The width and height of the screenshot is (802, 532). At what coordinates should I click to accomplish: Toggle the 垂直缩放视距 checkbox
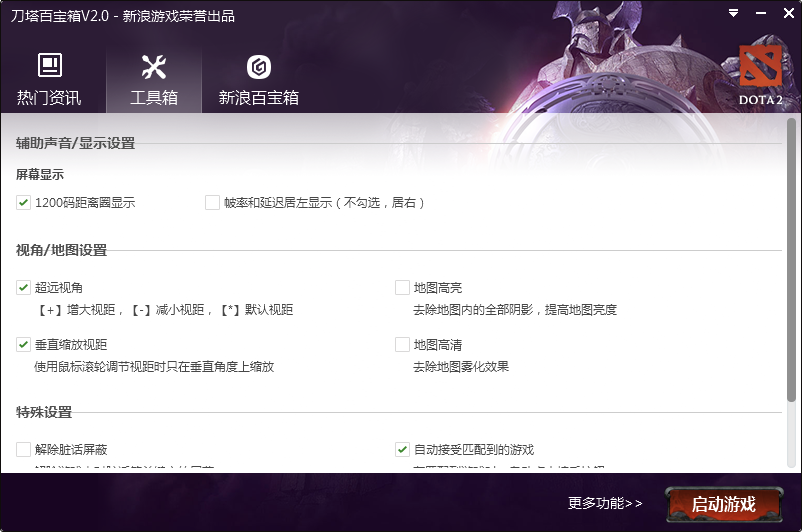tap(24, 345)
